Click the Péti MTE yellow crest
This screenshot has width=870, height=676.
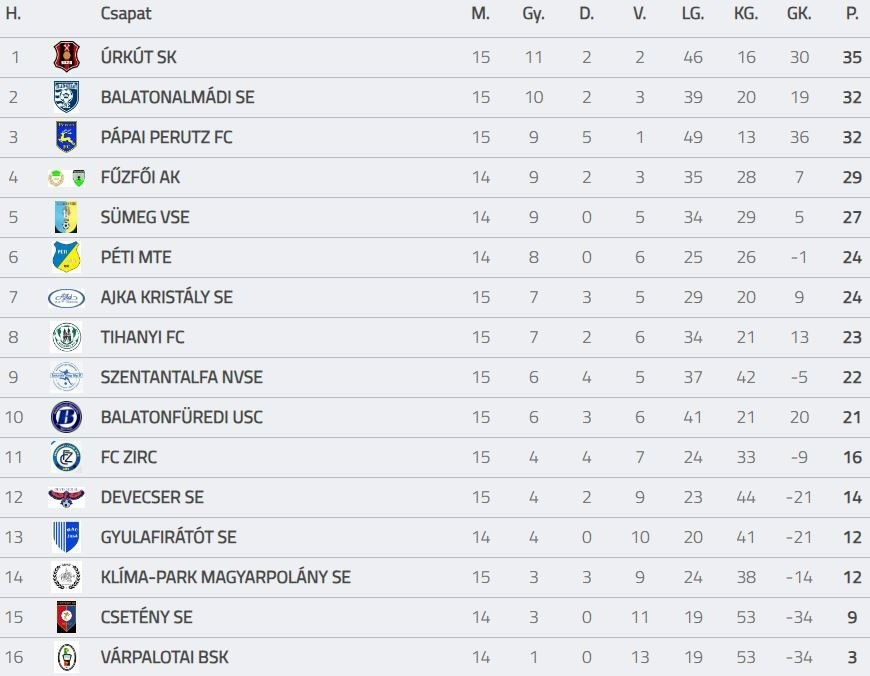pos(66,257)
